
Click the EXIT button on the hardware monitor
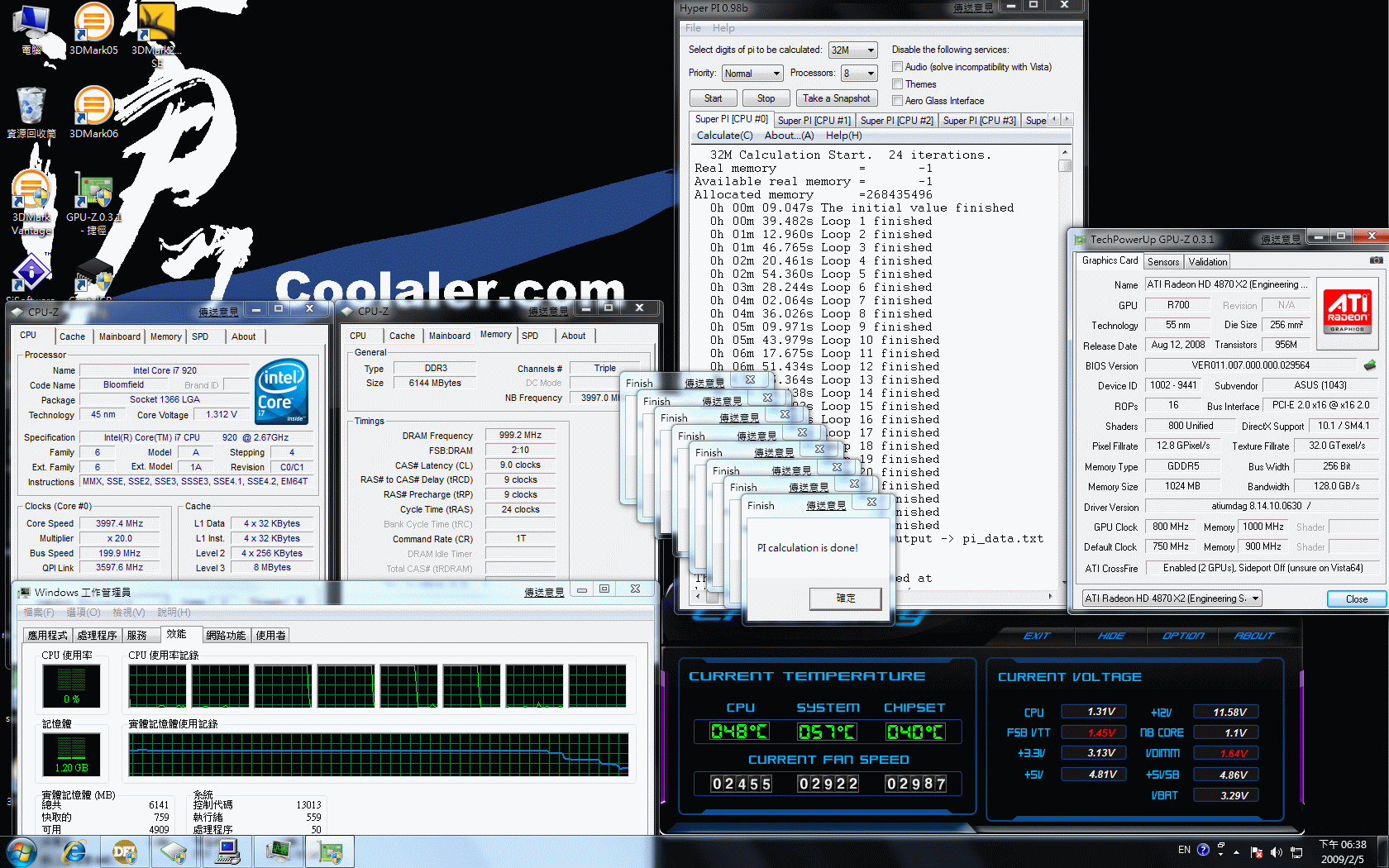[x=1036, y=636]
